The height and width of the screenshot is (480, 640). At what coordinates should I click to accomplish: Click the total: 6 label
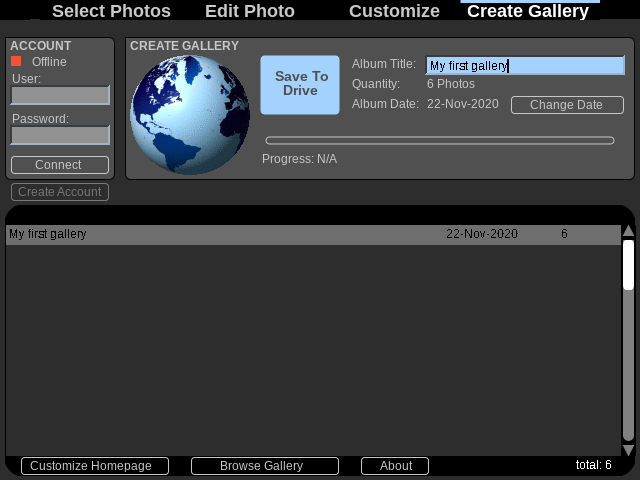click(x=593, y=464)
